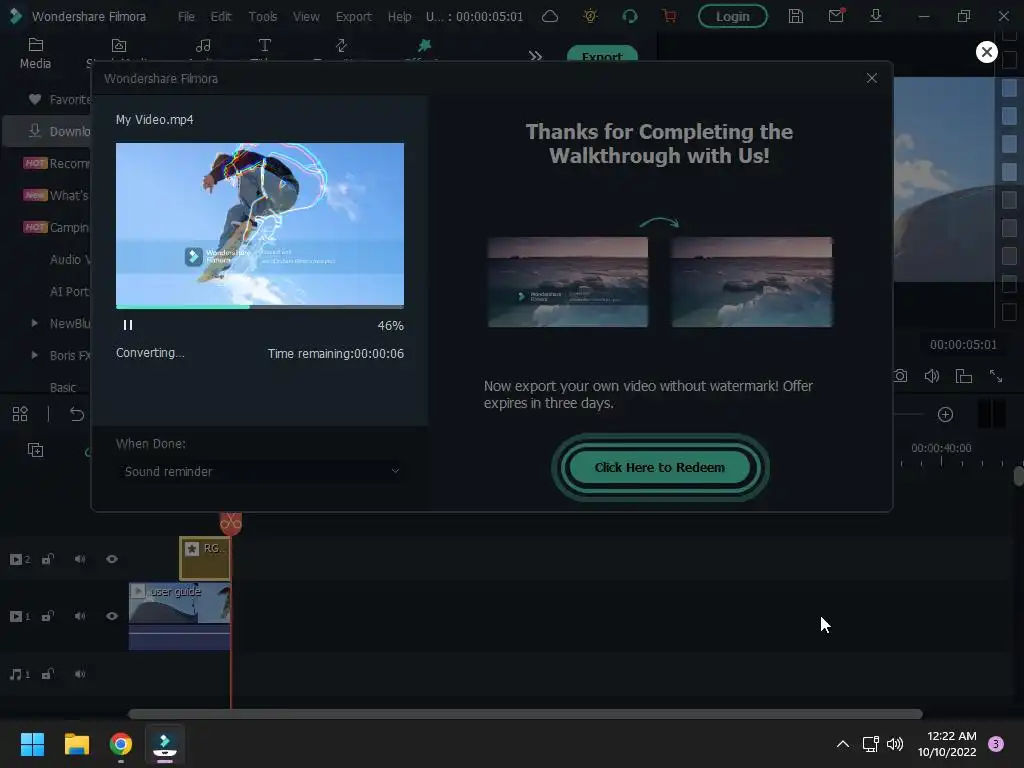
Task: Open the headset support icon
Action: click(630, 16)
